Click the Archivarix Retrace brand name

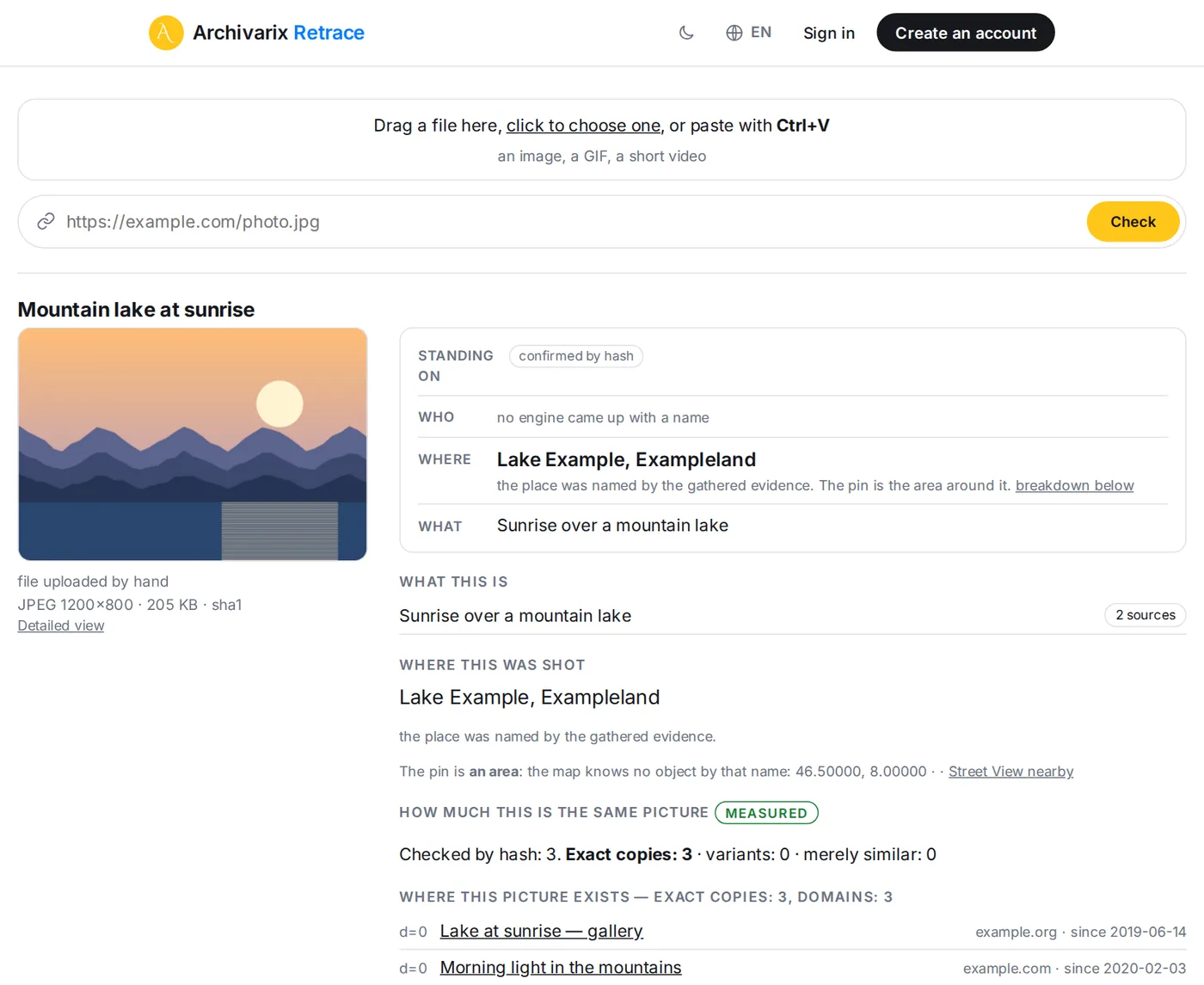pyautogui.click(x=279, y=33)
